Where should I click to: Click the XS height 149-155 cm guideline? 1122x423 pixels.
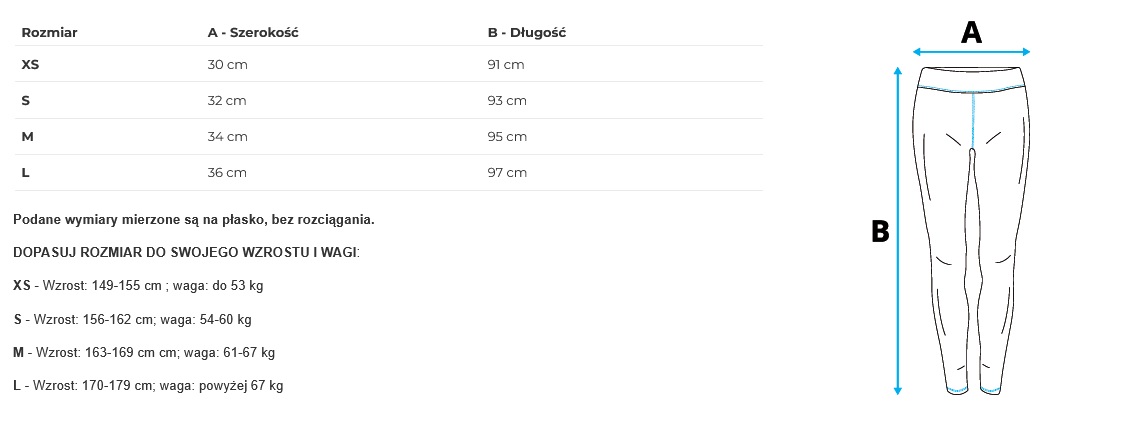click(x=138, y=286)
